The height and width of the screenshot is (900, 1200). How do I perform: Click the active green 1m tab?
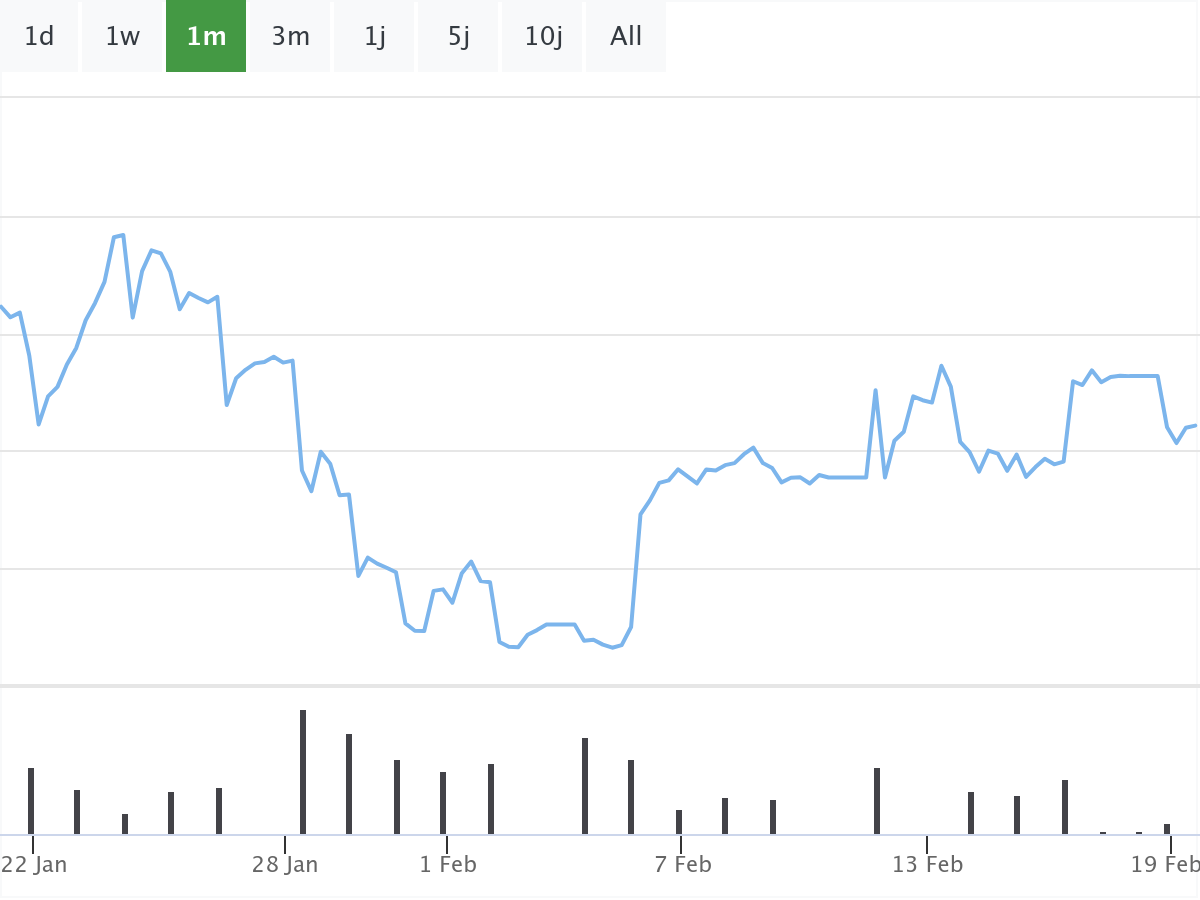point(206,37)
